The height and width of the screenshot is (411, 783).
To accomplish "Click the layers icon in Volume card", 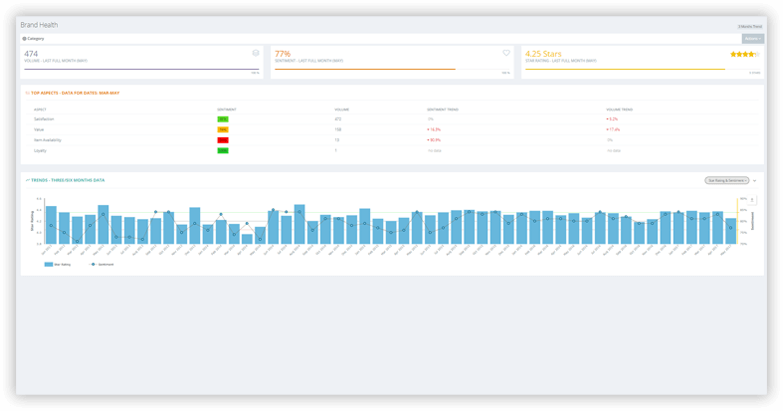I will click(x=256, y=53).
